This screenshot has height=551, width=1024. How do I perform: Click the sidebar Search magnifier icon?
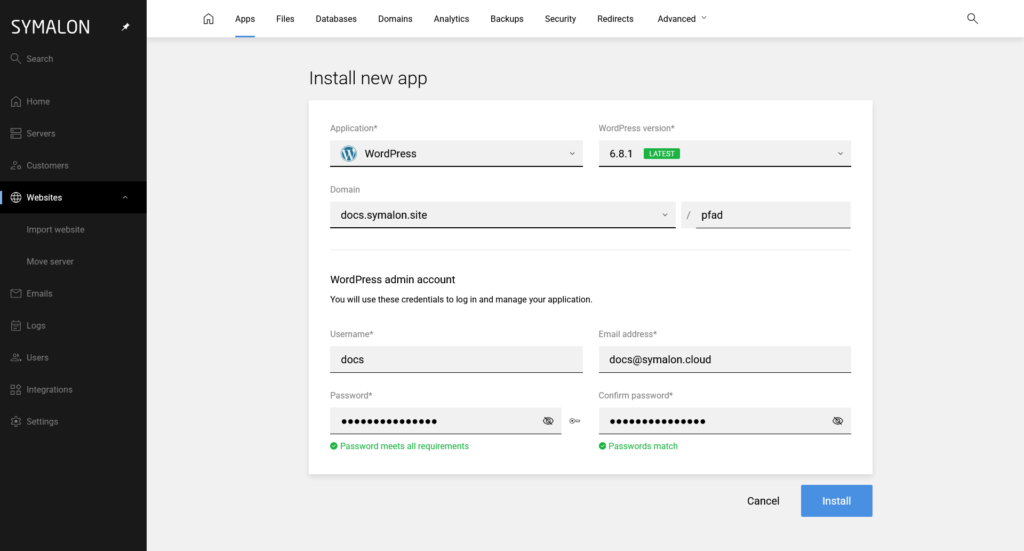pos(16,58)
